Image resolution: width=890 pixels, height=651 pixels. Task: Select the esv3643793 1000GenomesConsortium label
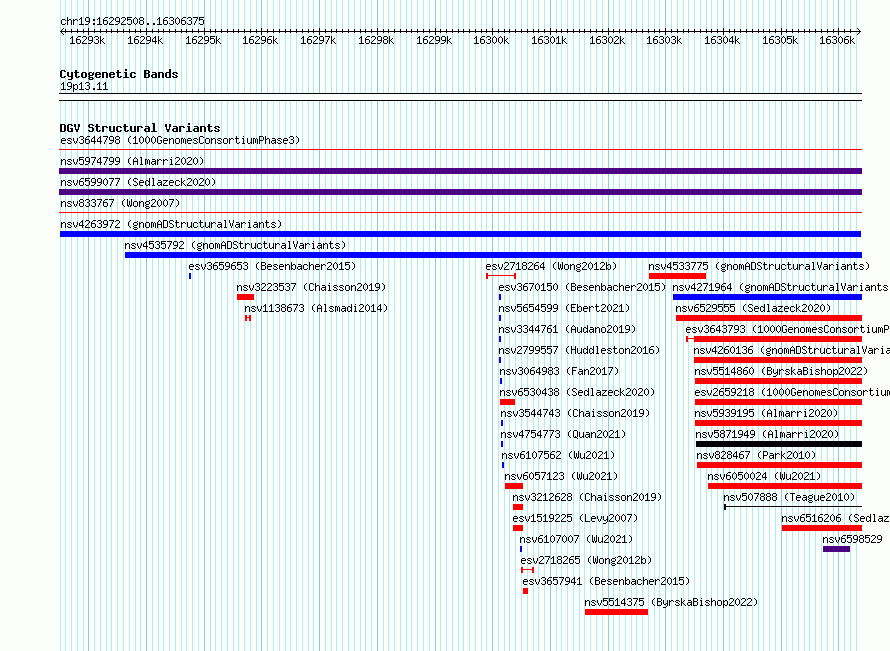tap(787, 329)
